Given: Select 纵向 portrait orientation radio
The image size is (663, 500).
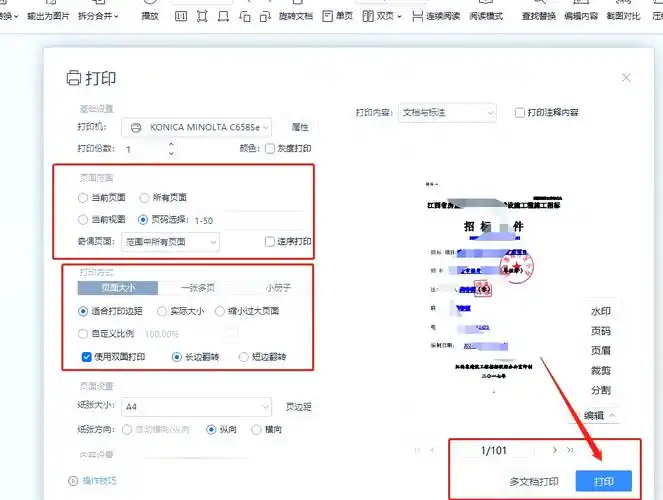Looking at the screenshot, I should coord(211,430).
